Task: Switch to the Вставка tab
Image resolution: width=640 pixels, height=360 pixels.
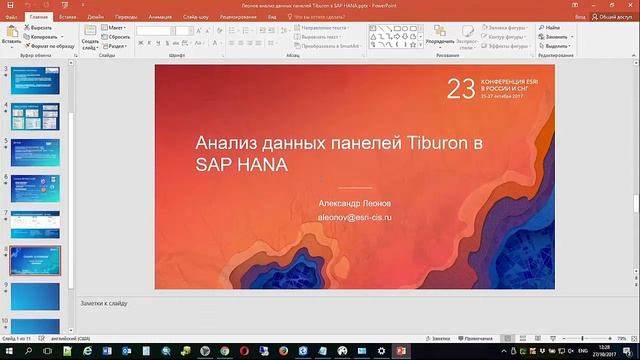Action: [67, 17]
